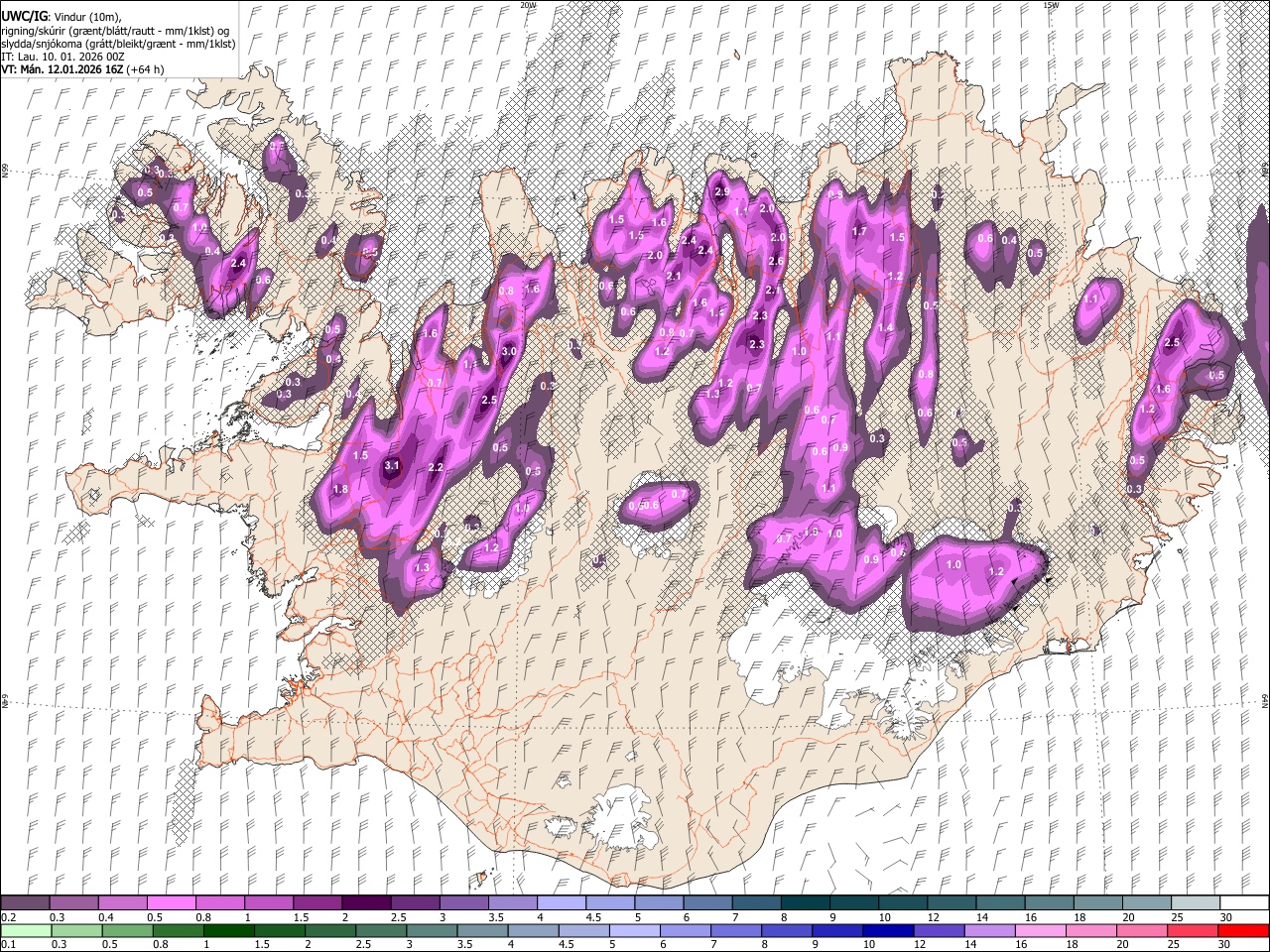Click the 'UWC/IG' title text
Screen dimensions: 1270x952
[x=23, y=17]
